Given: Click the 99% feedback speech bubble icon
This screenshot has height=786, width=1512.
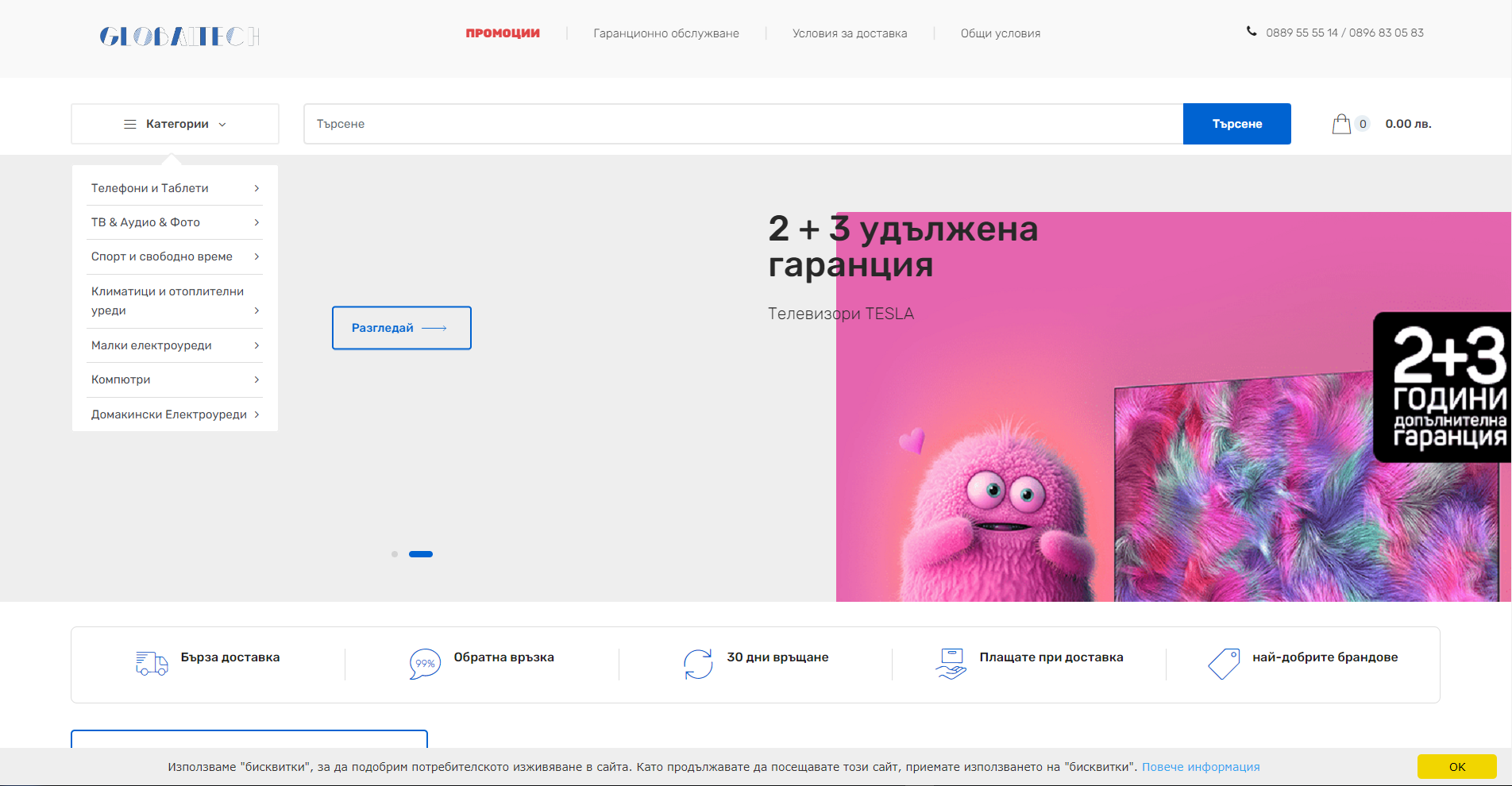Looking at the screenshot, I should pyautogui.click(x=425, y=664).
